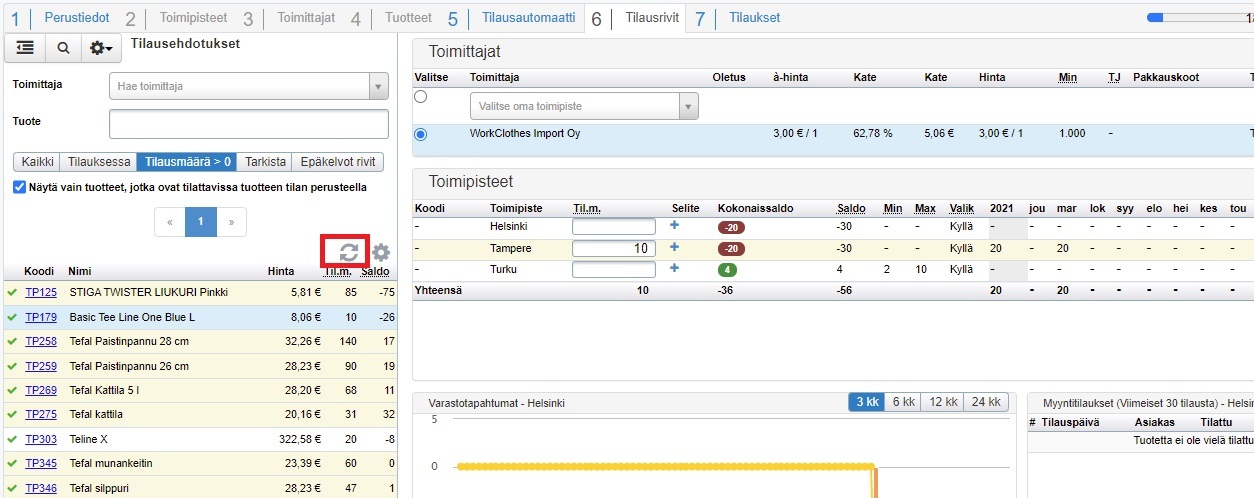Click the magnifier search icon
This screenshot has width=1254, height=498.
tap(63, 48)
